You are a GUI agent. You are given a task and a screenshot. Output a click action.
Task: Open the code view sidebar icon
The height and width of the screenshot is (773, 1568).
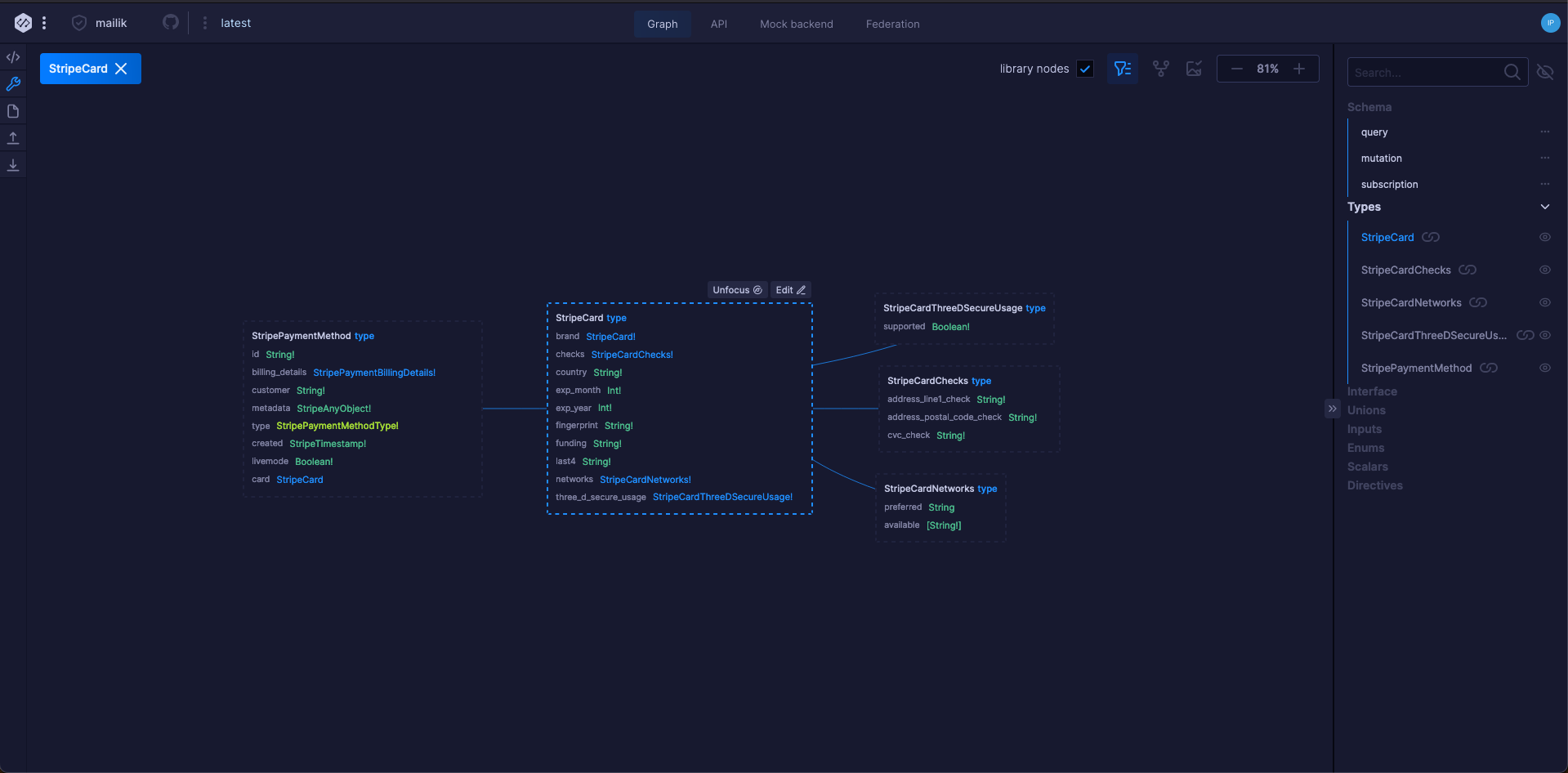tap(13, 57)
